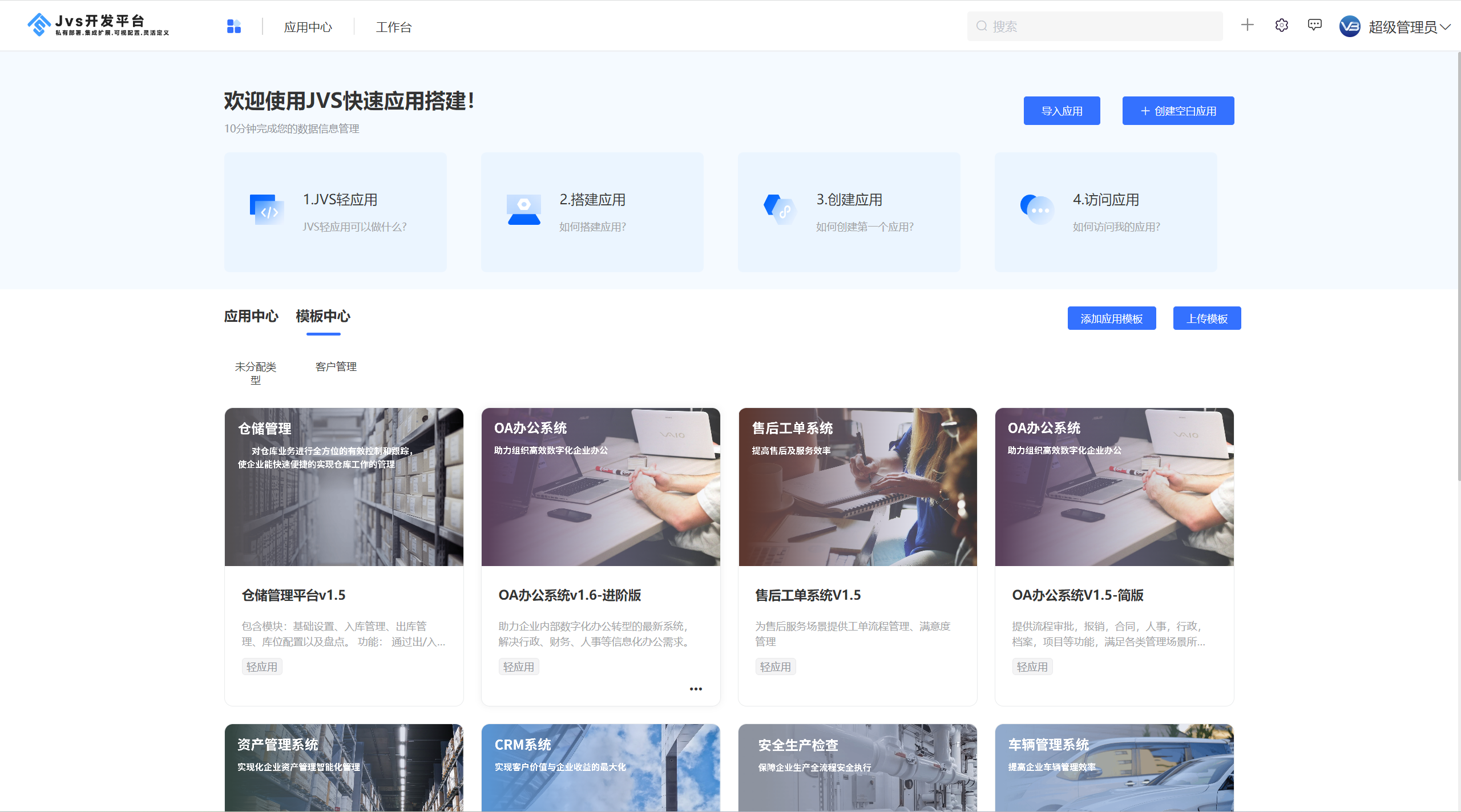The height and width of the screenshot is (812, 1461).
Task: Click 轻应用 tag on OA办公系统v1.6-进阶版 card
Action: 519,667
